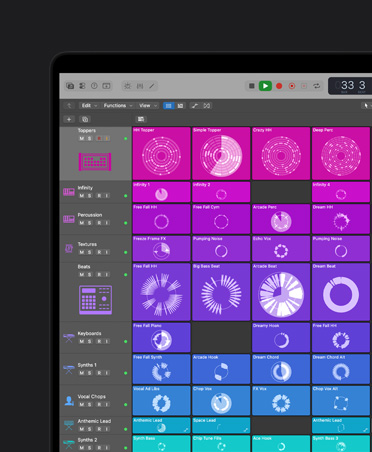This screenshot has height=452, width=372.
Task: Click the back arrow left of Edit menu
Action: tap(69, 106)
